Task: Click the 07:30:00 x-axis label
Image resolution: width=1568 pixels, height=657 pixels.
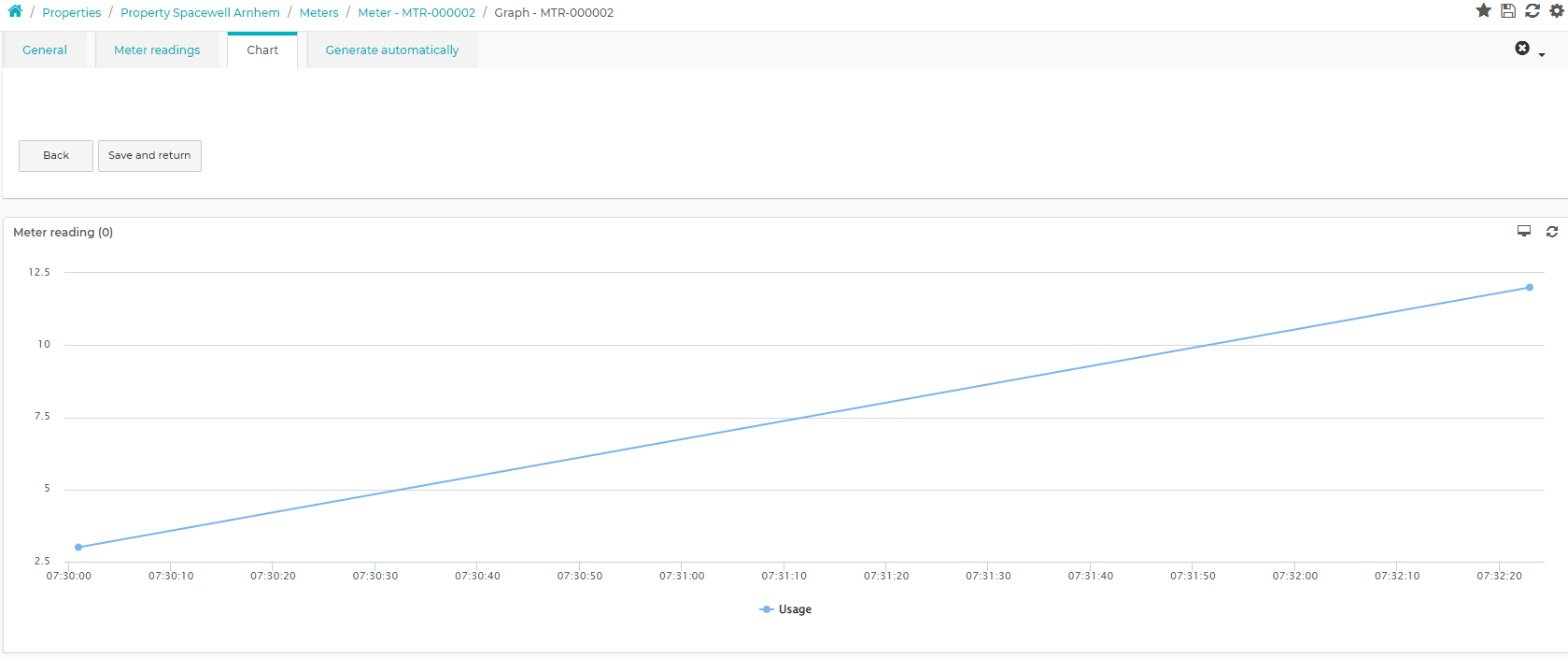Action: click(69, 576)
